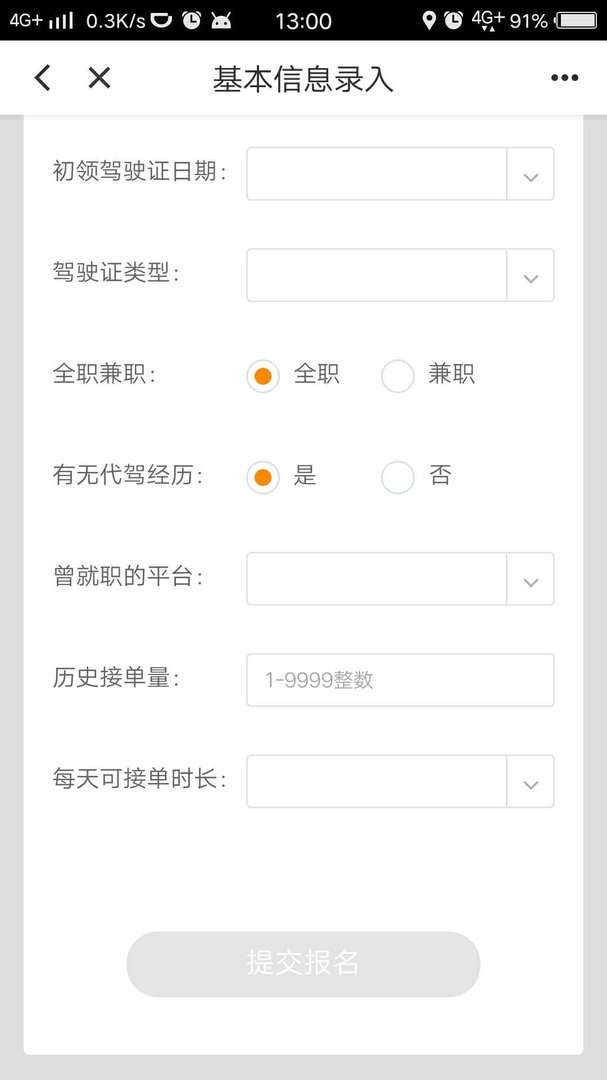The height and width of the screenshot is (1080, 607).
Task: Close the form using the X icon
Action: pyautogui.click(x=98, y=78)
